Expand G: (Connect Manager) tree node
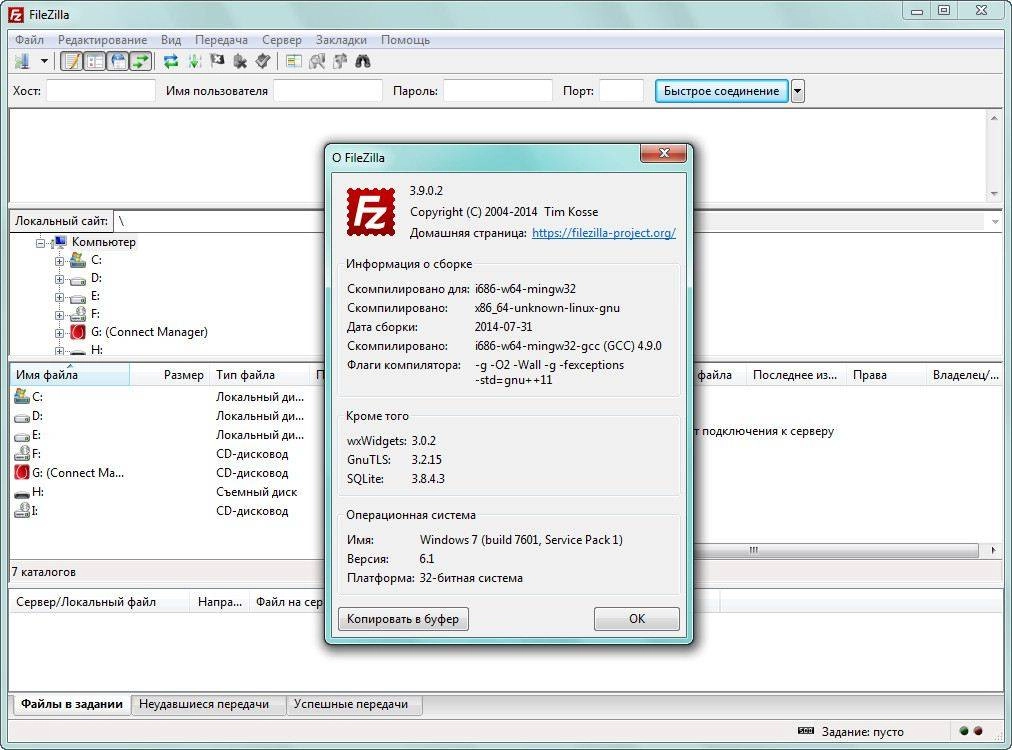The width and height of the screenshot is (1012, 750). click(x=59, y=333)
